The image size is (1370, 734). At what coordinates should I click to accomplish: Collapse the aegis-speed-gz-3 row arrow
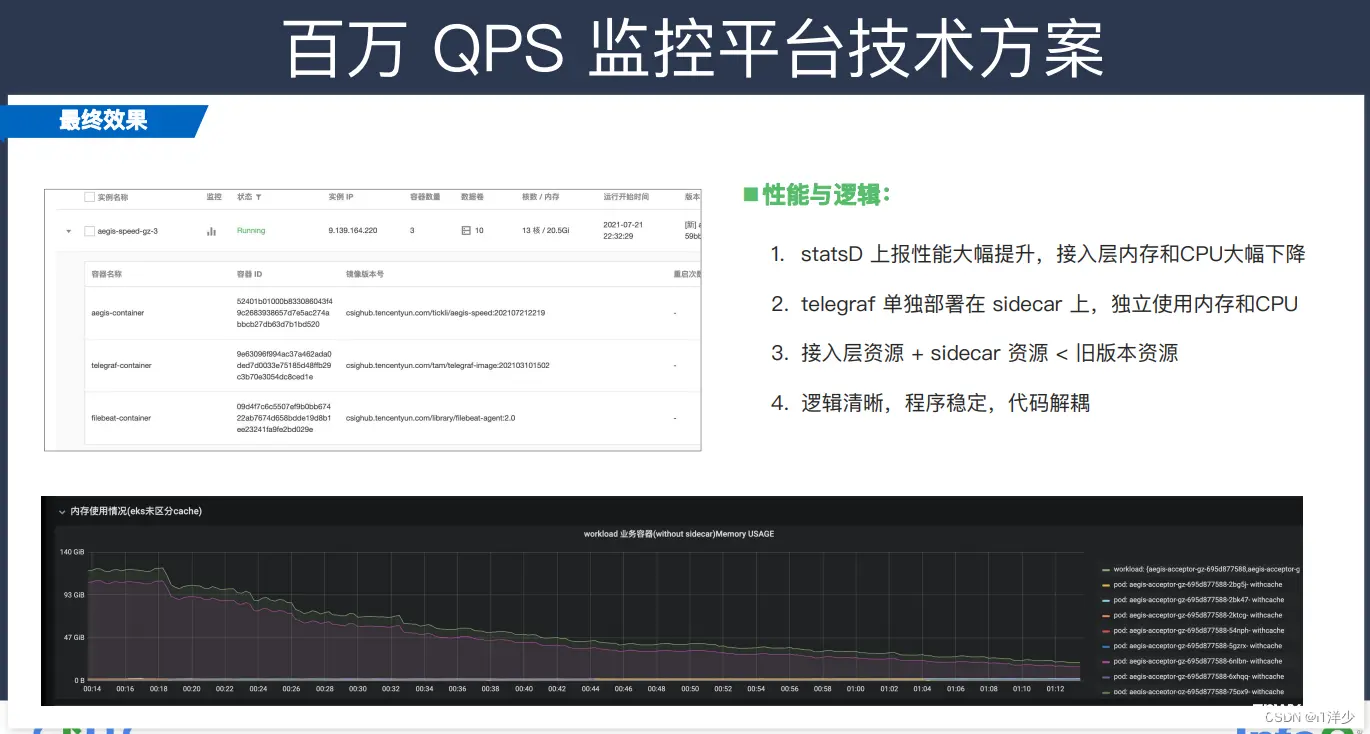point(68,231)
